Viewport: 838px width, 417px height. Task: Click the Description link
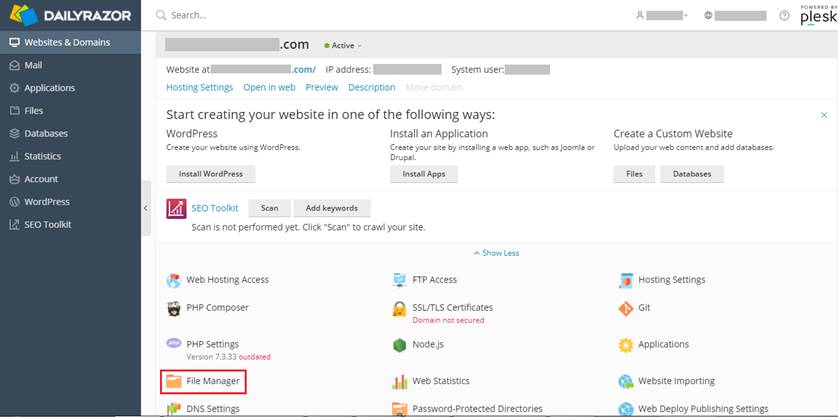click(372, 87)
